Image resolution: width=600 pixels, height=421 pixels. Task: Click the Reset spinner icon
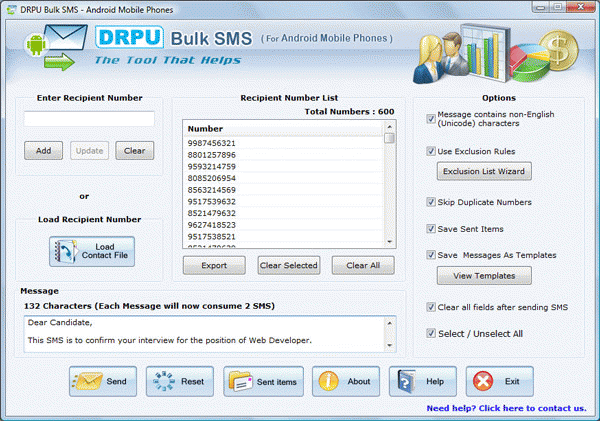164,381
